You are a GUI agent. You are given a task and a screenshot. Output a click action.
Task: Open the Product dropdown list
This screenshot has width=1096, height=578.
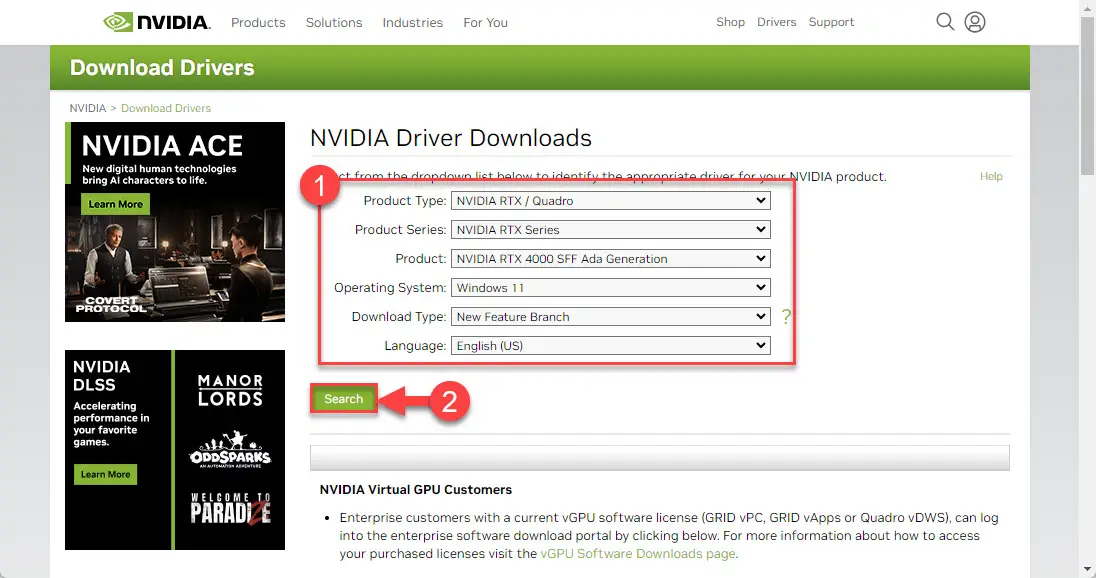(x=610, y=259)
